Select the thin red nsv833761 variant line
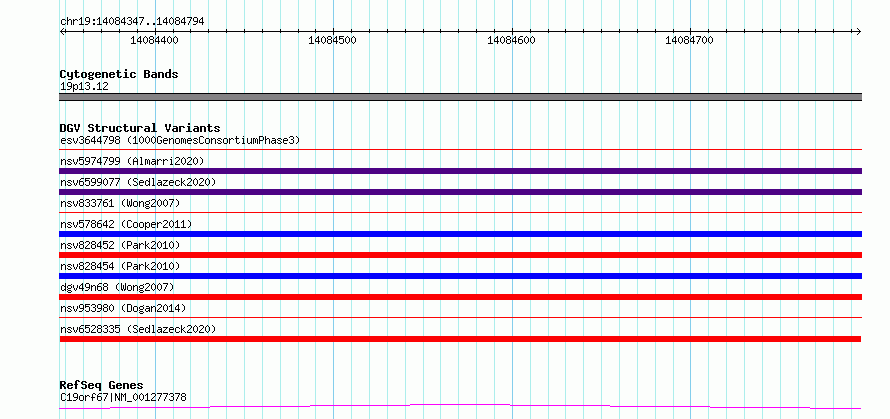Screen dimensions: 890x419 [x=460, y=213]
